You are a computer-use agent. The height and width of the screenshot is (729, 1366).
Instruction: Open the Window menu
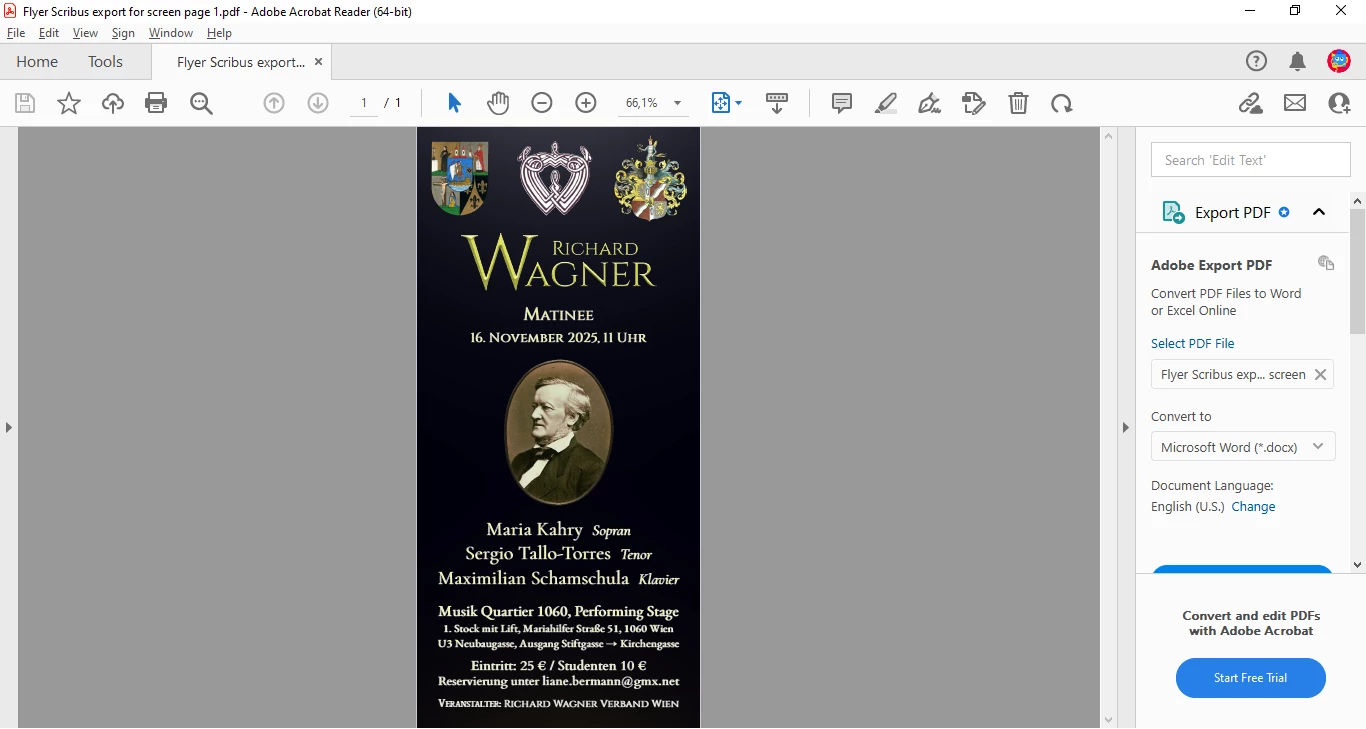click(171, 33)
